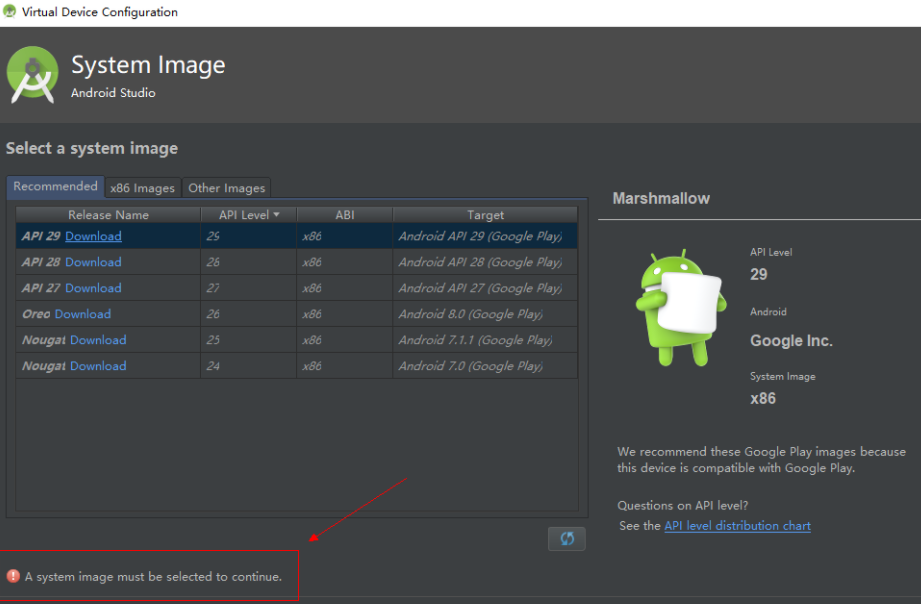Screen dimensions: 921x604
Task: Click the Marshmallow Android mascot image
Action: point(681,307)
